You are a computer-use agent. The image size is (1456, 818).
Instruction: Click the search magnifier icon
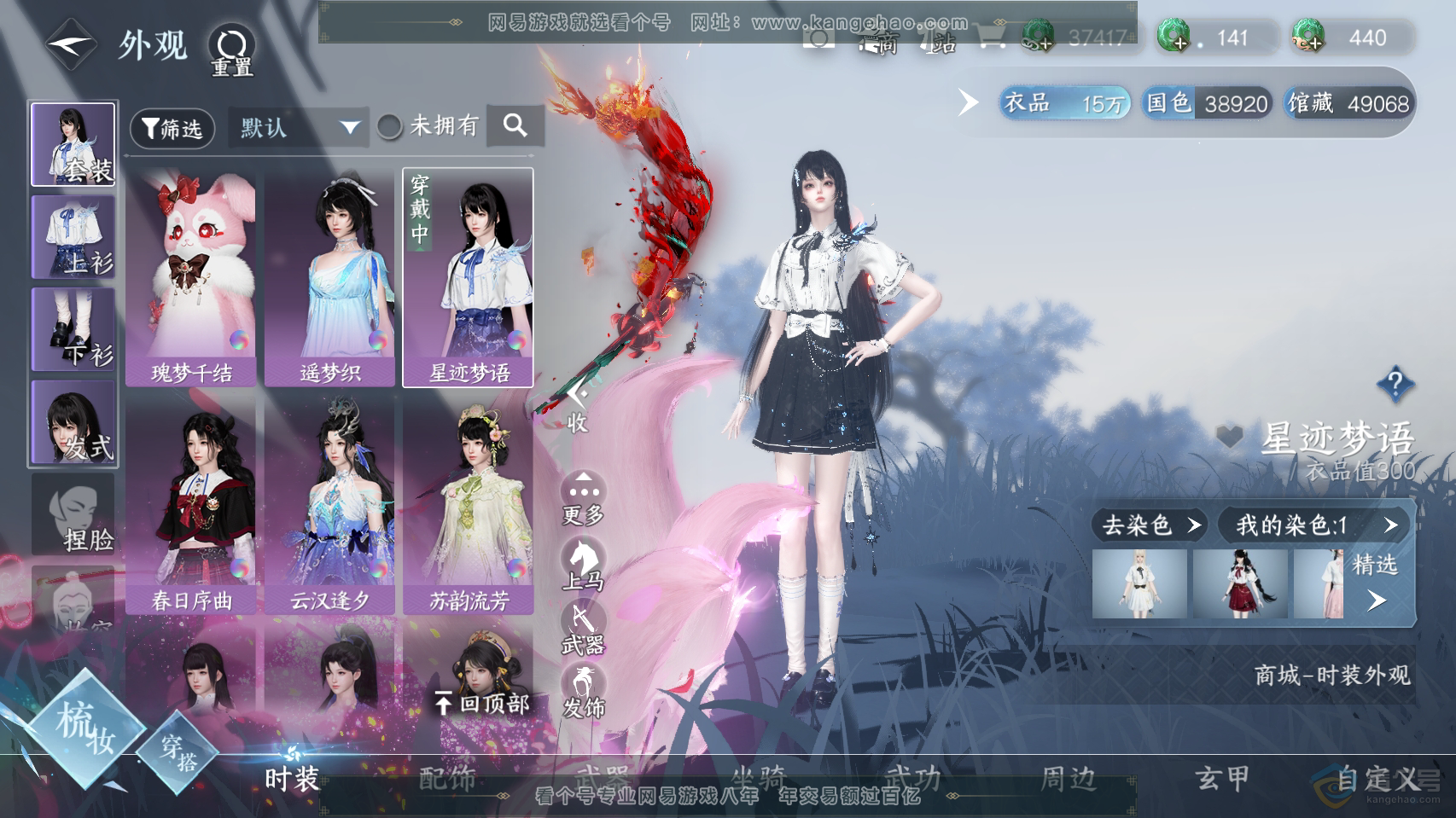click(515, 126)
